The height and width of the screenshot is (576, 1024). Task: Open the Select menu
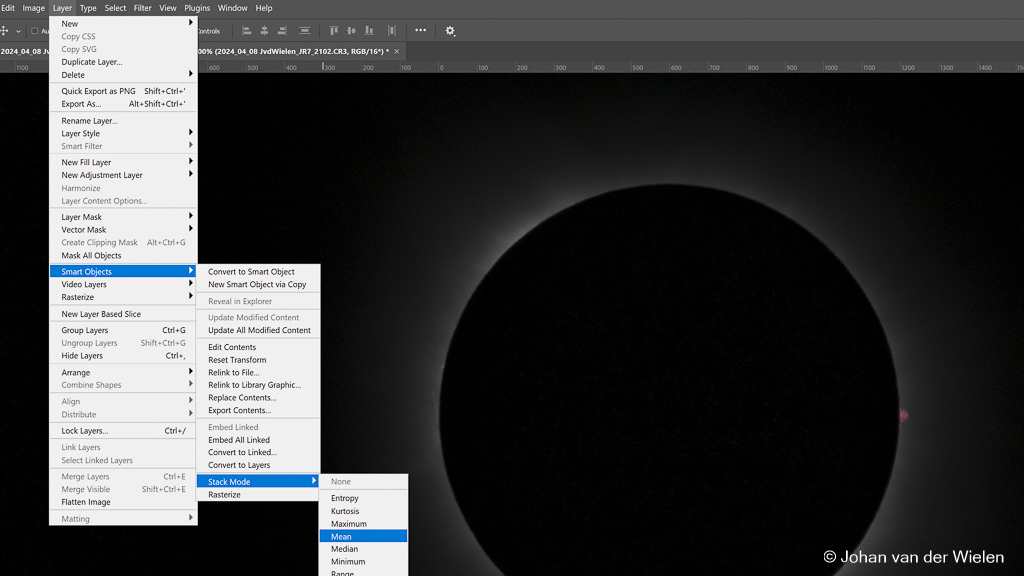pyautogui.click(x=115, y=8)
